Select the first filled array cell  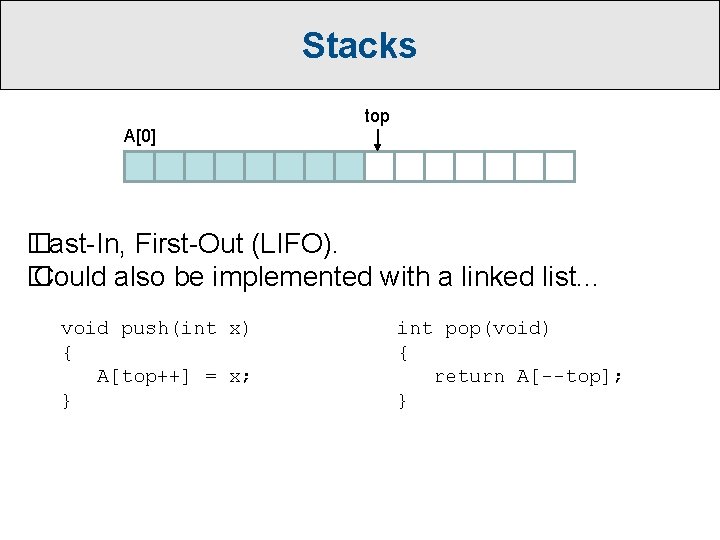(140, 166)
